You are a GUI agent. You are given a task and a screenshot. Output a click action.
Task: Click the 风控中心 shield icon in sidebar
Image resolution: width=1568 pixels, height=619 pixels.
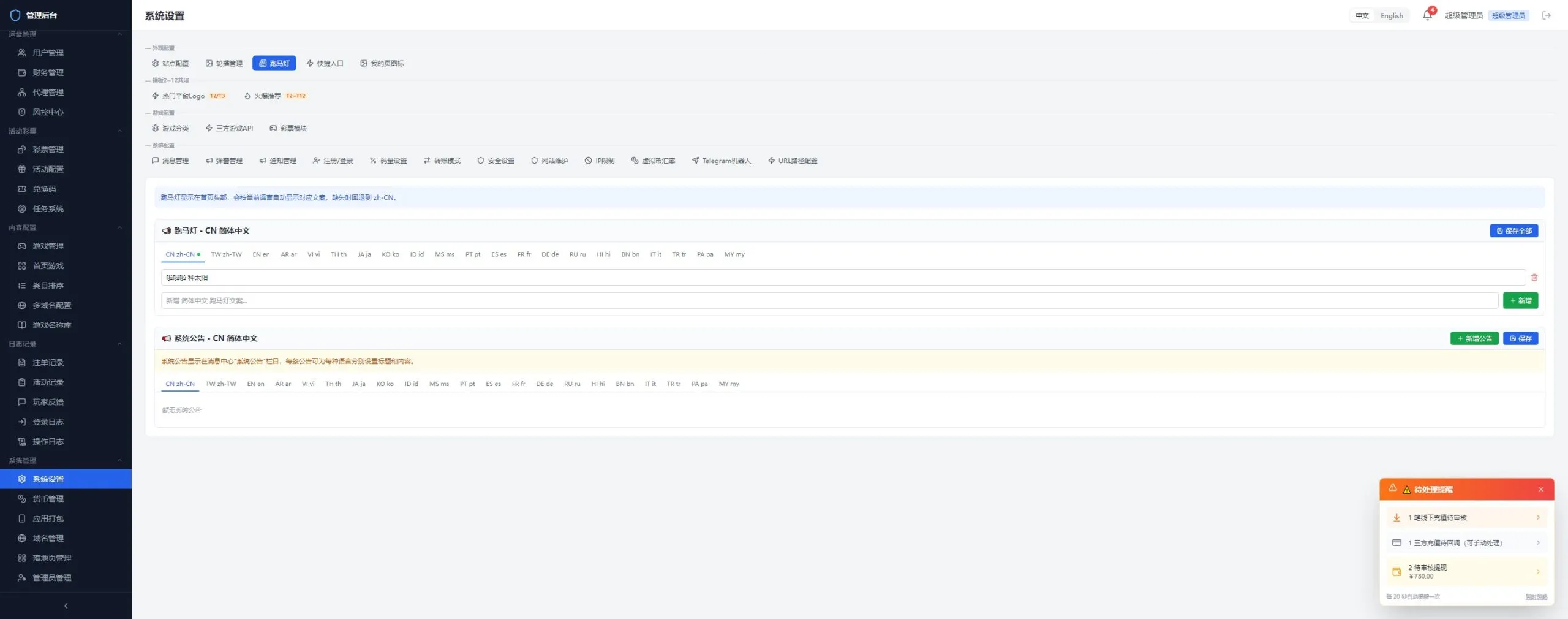pyautogui.click(x=22, y=112)
